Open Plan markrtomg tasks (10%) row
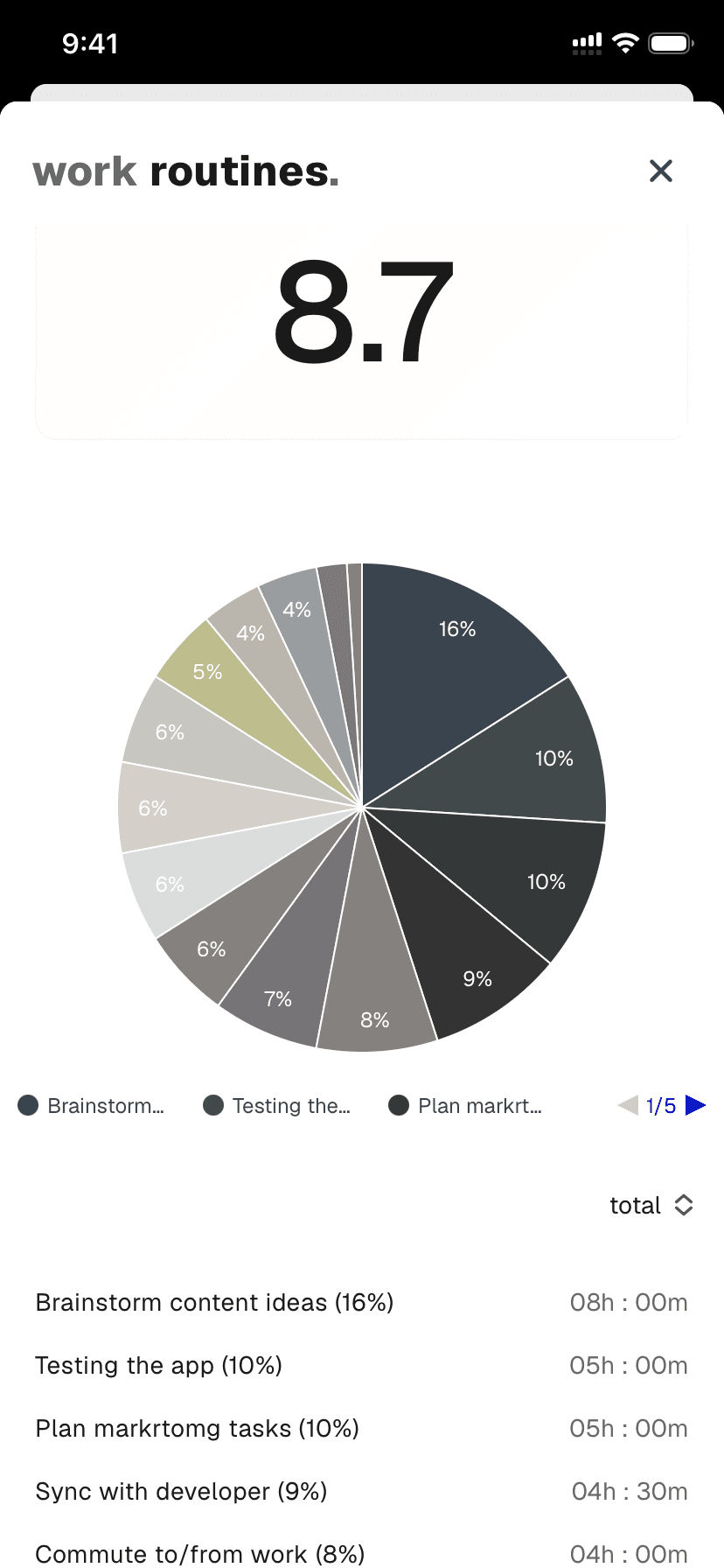The image size is (724, 1568). pos(197,1428)
